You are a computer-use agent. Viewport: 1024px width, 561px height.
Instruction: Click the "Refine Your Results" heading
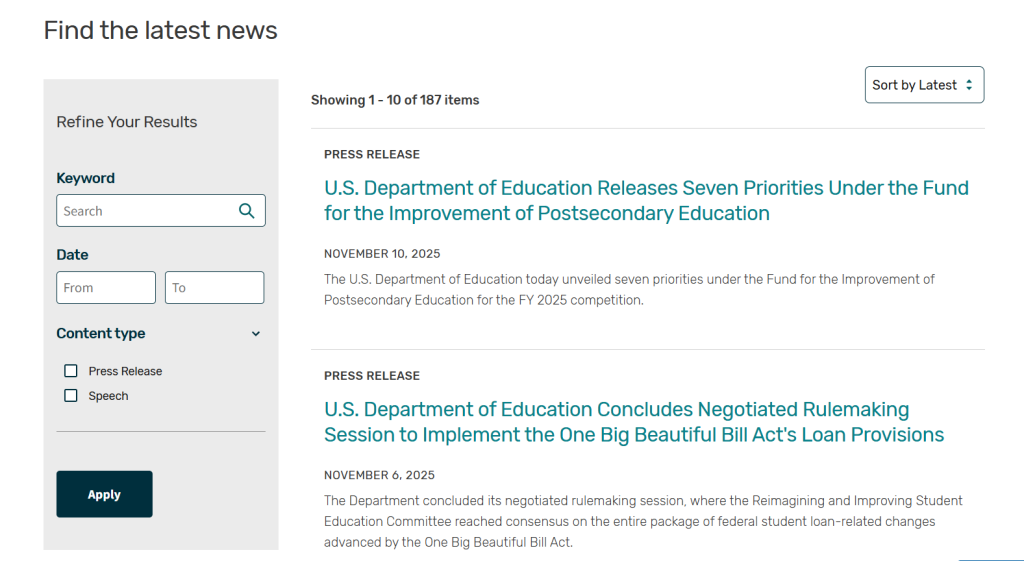[x=127, y=121]
